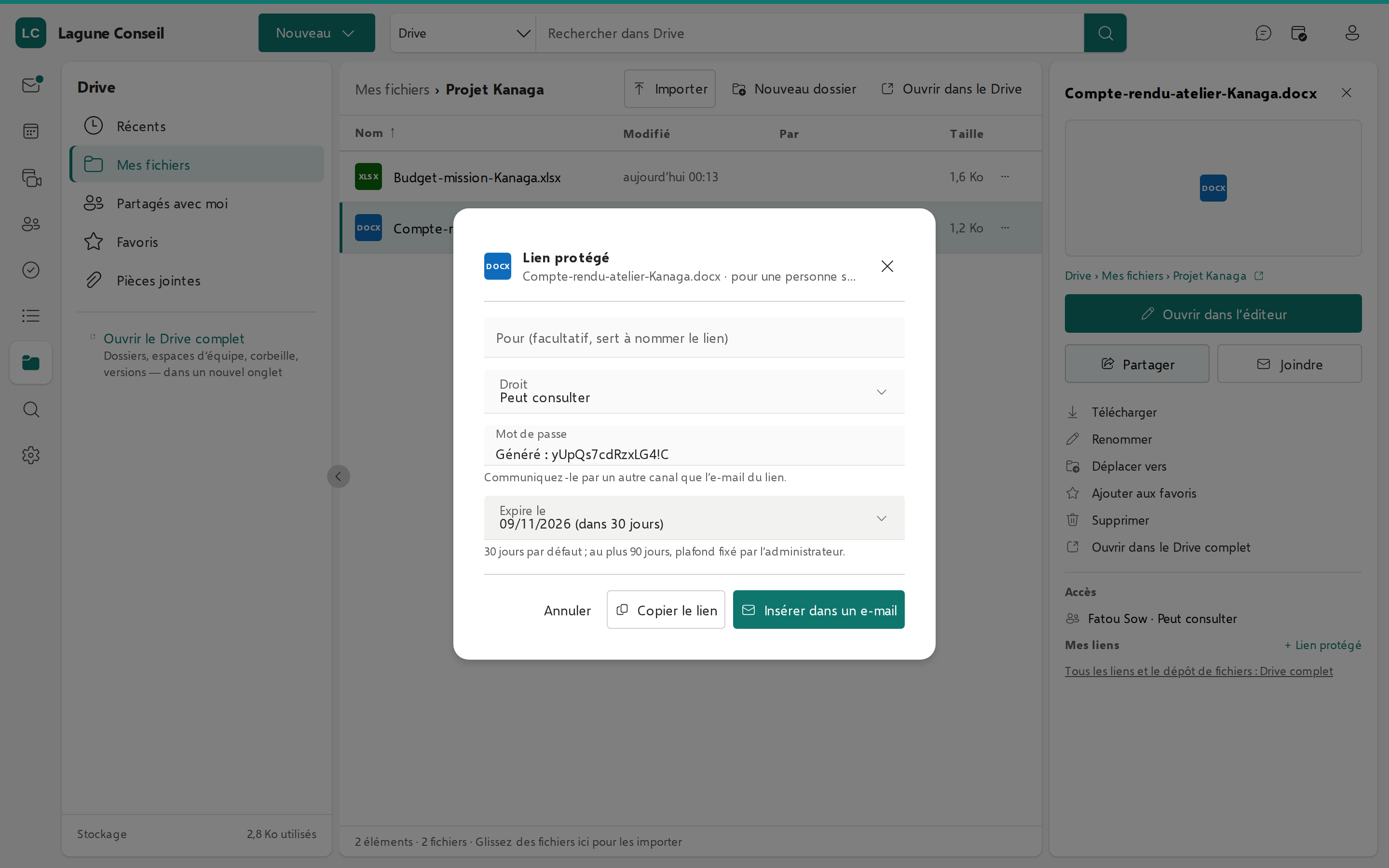The height and width of the screenshot is (868, 1389).
Task: Click the Joindre button in details panel
Action: click(x=1289, y=364)
